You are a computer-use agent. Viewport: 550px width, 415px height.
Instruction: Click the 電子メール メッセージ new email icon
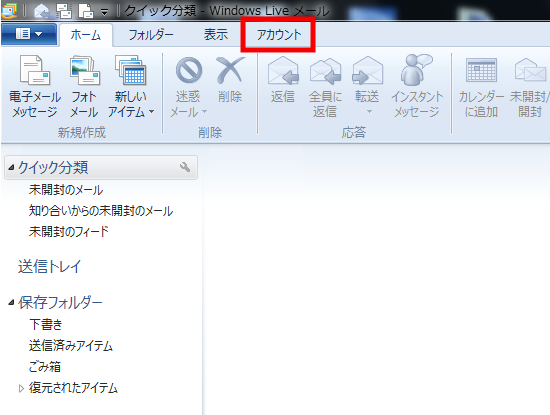[x=35, y=70]
